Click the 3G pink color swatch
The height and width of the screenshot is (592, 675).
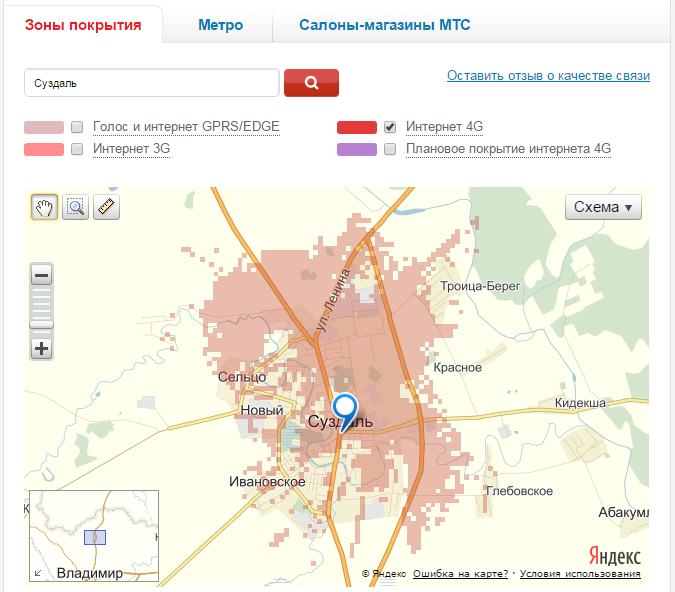coord(44,149)
